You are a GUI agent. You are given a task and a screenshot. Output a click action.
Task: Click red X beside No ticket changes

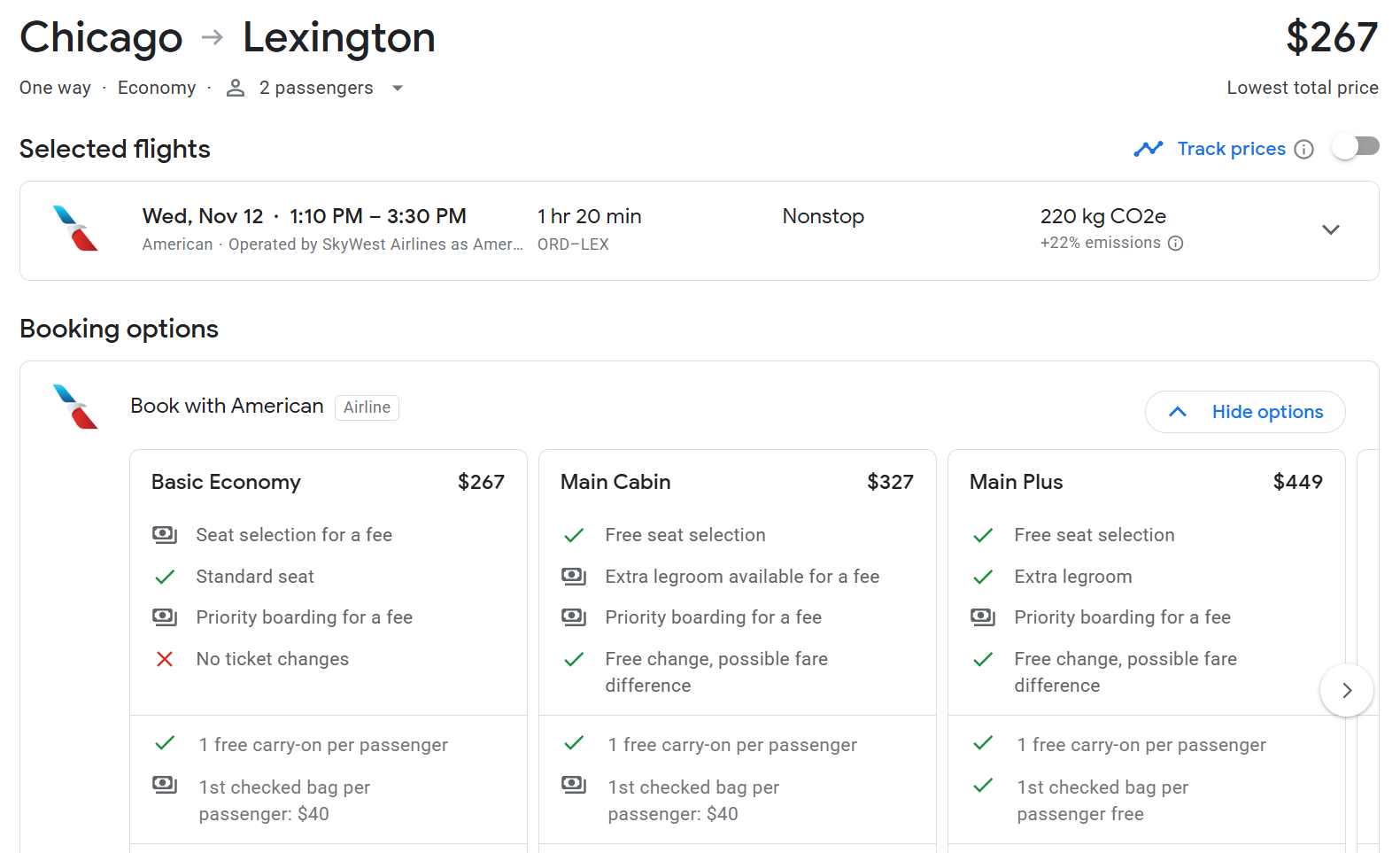point(165,659)
